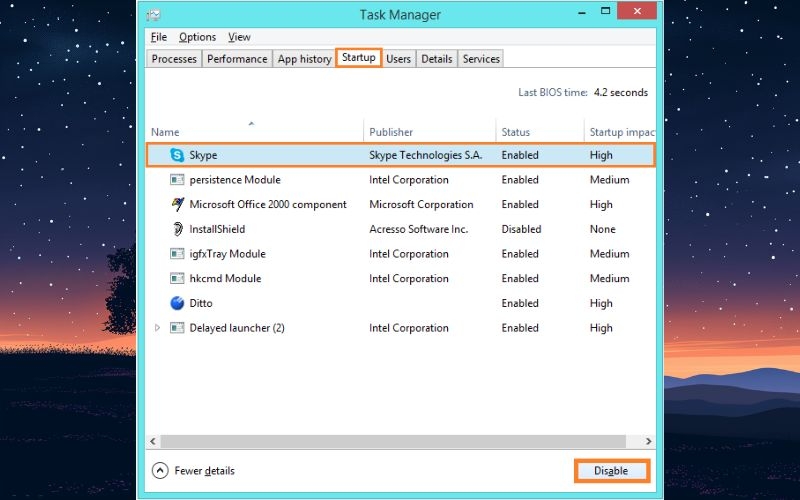
Task: Minimize the Task Manager window
Action: point(582,12)
